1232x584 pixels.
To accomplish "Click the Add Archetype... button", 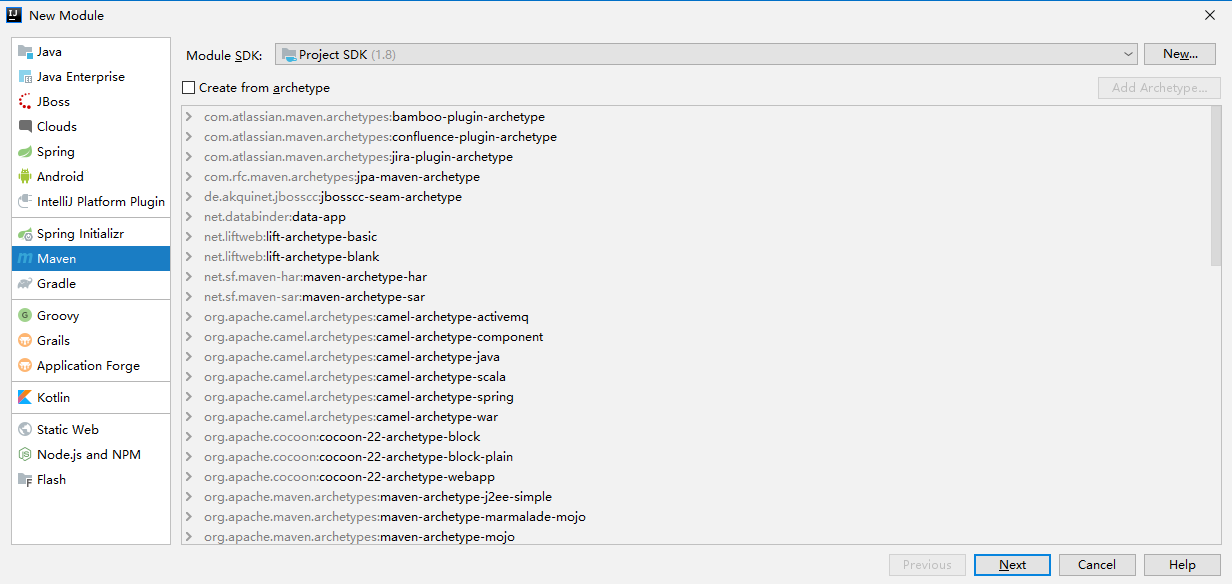I will point(1159,88).
